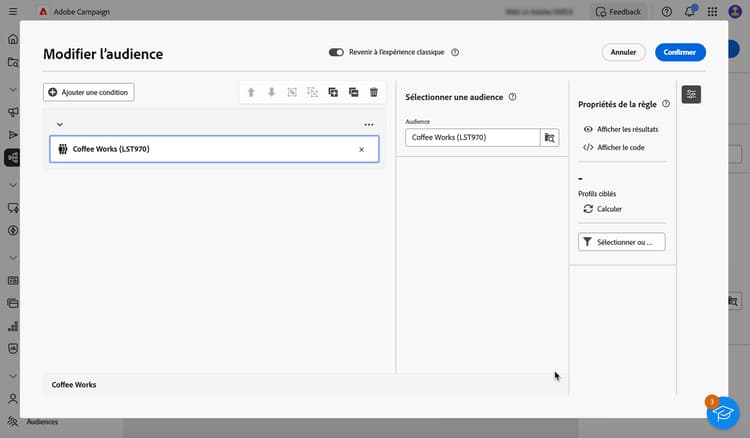The image size is (750, 438).
Task: Remove Coffee Works (LST970) with the X
Action: click(x=362, y=150)
